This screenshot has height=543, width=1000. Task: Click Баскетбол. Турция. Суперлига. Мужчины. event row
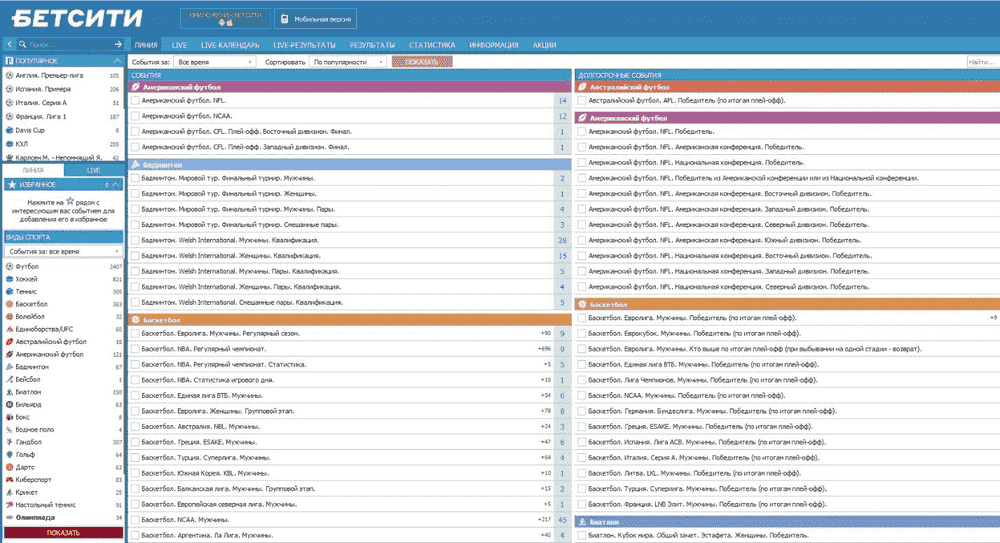coord(349,457)
